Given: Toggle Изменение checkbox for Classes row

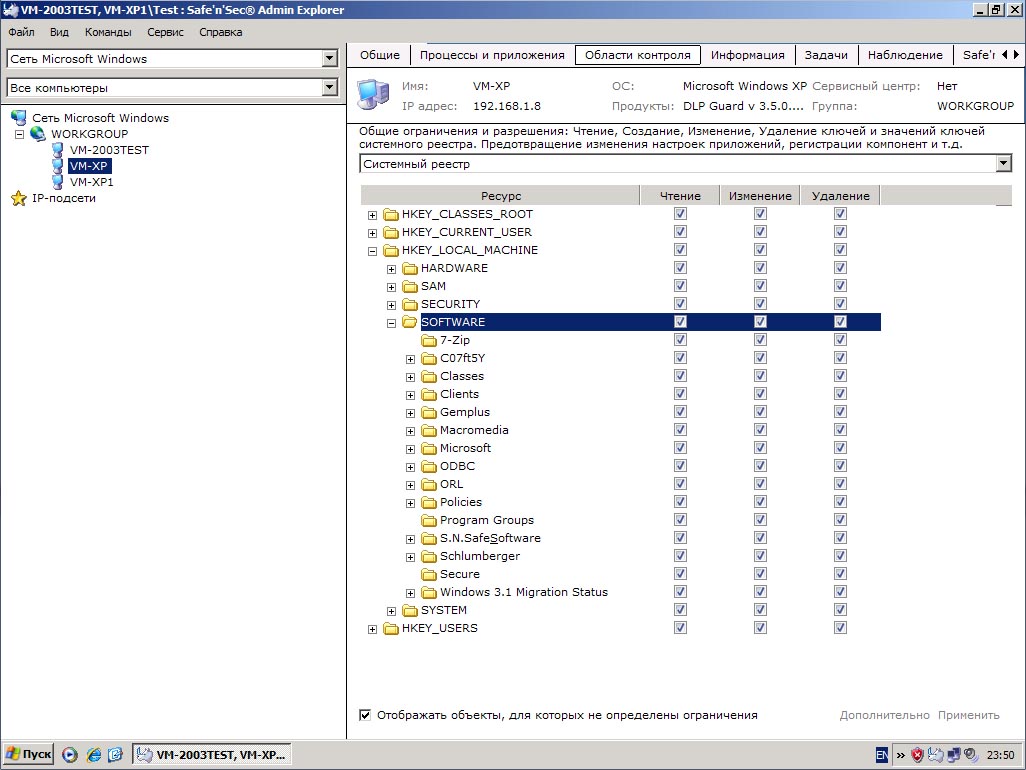Looking at the screenshot, I should point(760,376).
